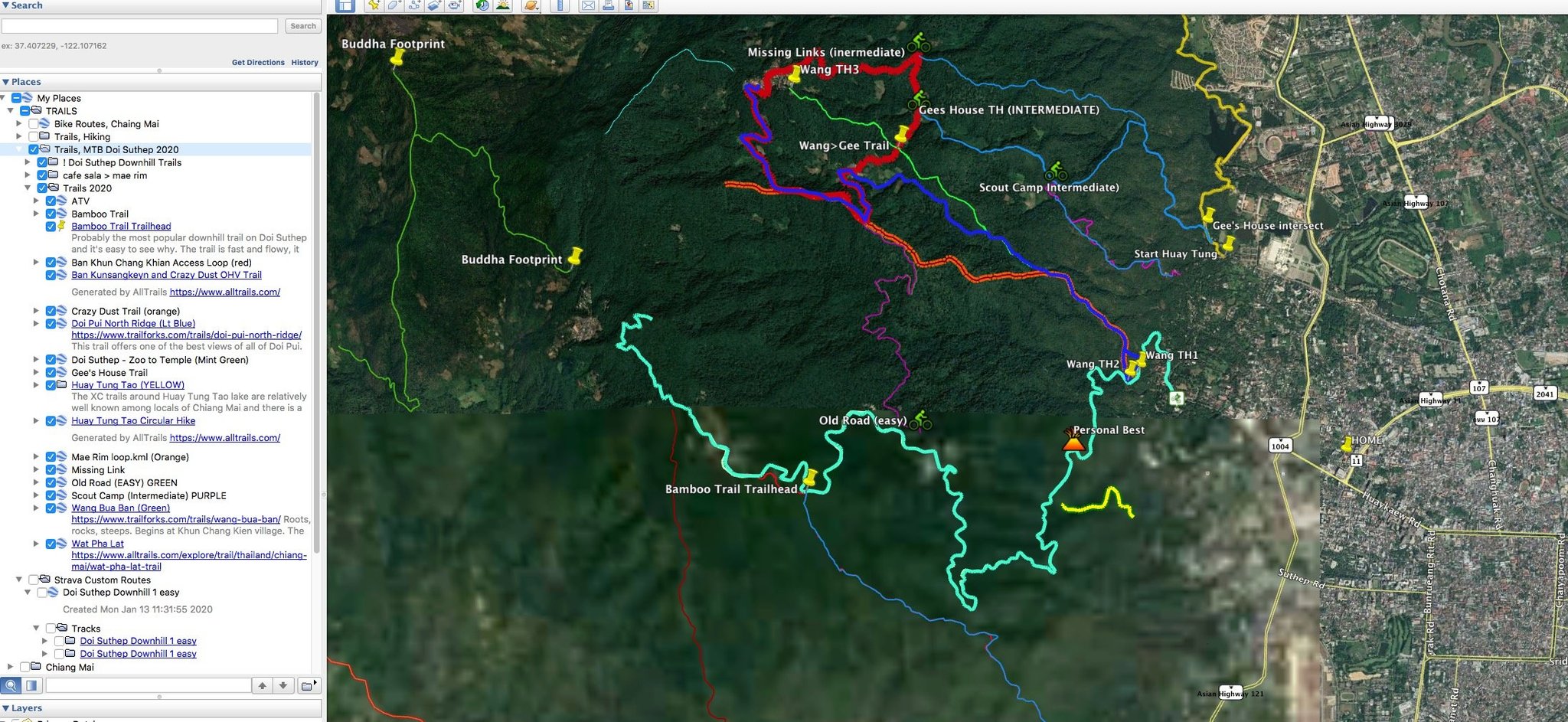Click the pushpin at Bamboo Trail Trailhead on map
The height and width of the screenshot is (722, 1568).
tap(808, 479)
